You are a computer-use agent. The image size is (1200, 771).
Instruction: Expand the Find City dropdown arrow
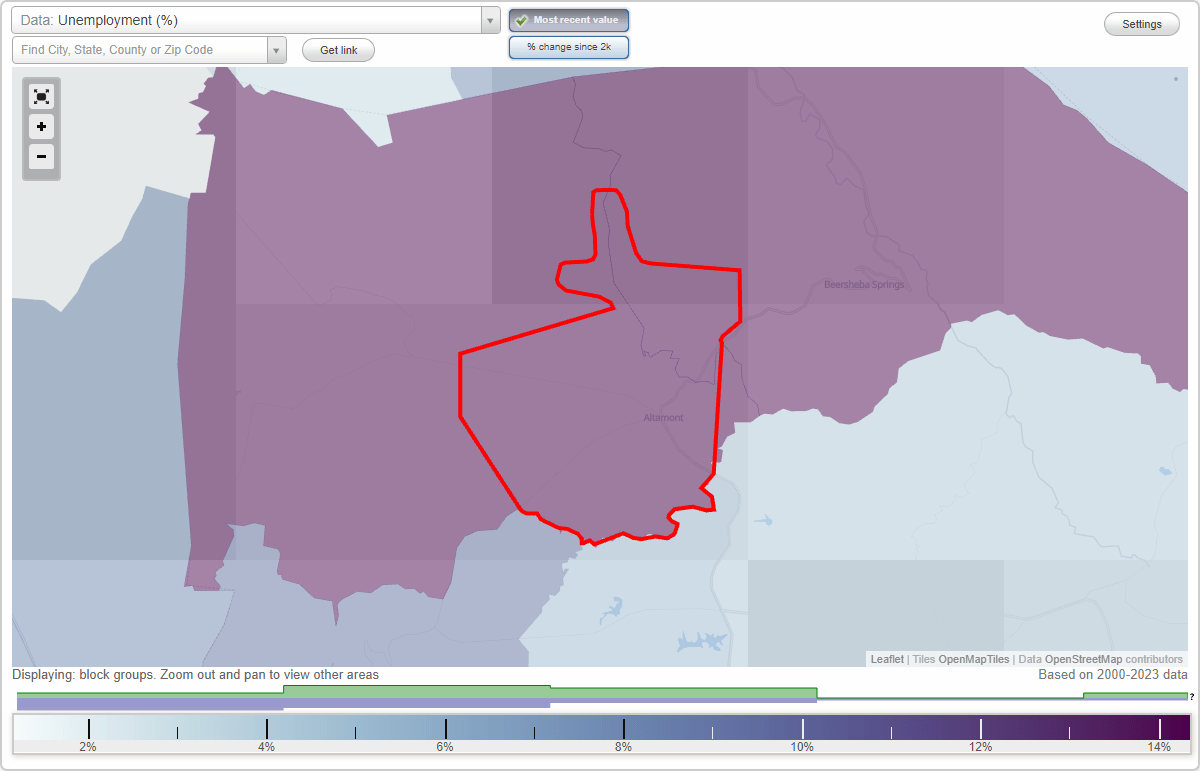[x=277, y=49]
